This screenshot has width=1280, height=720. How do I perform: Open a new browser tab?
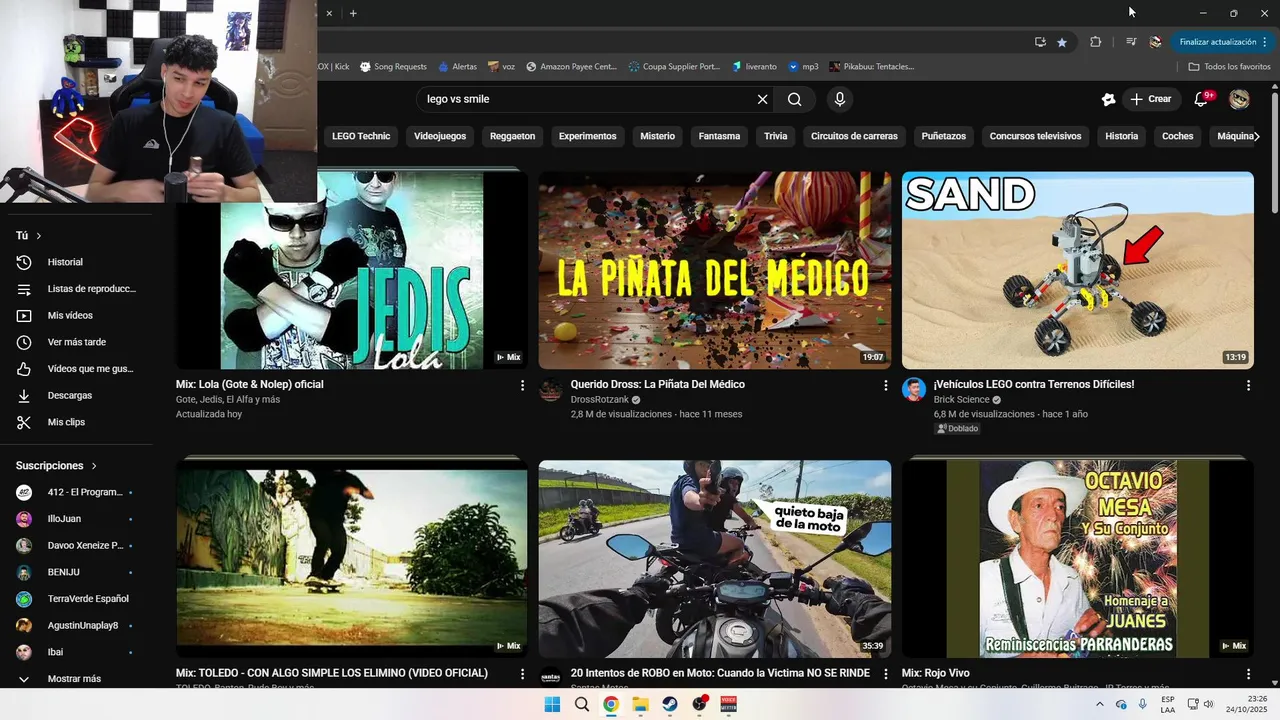(x=353, y=13)
